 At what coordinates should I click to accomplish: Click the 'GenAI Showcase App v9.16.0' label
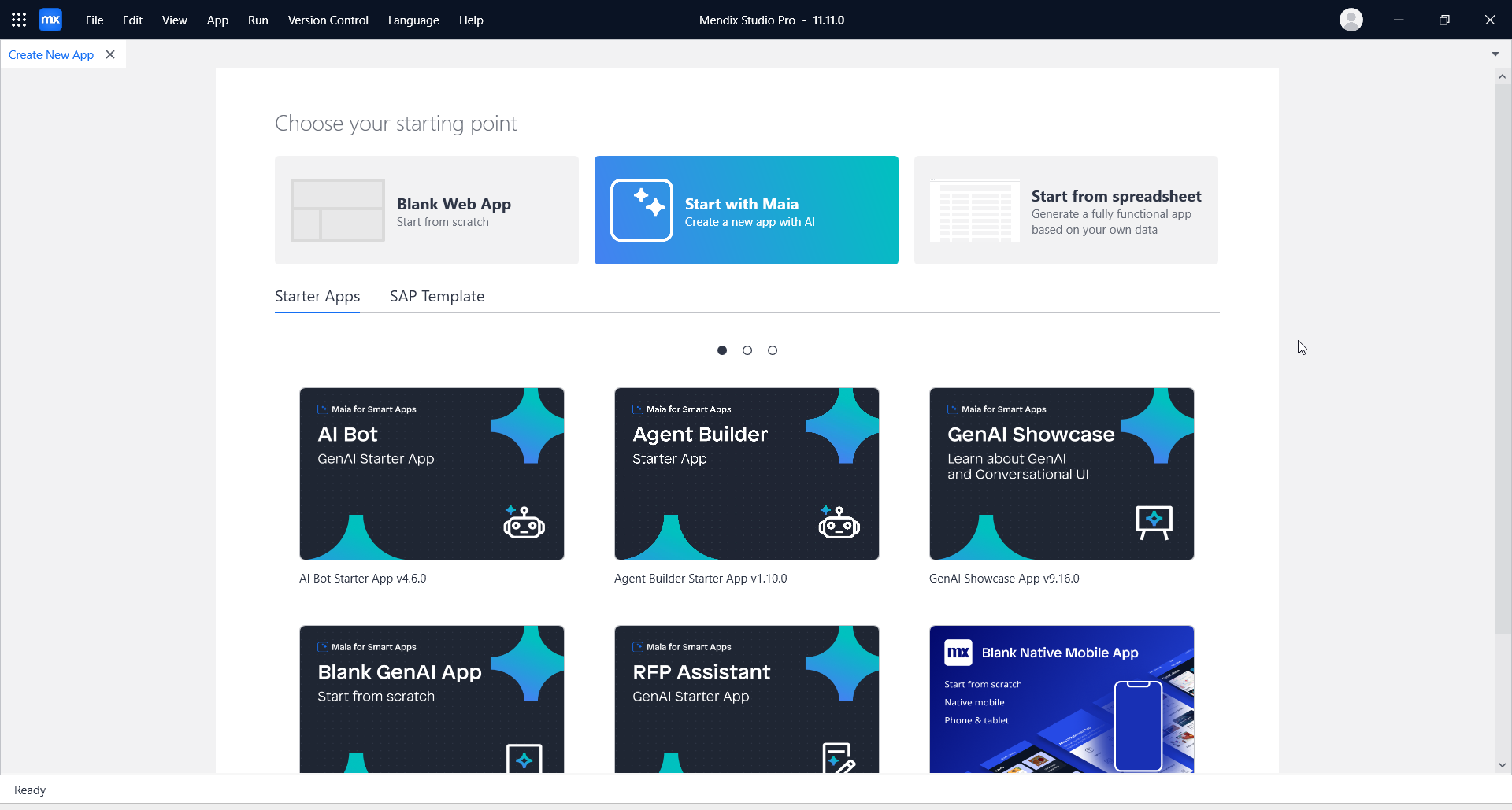pyautogui.click(x=1004, y=579)
